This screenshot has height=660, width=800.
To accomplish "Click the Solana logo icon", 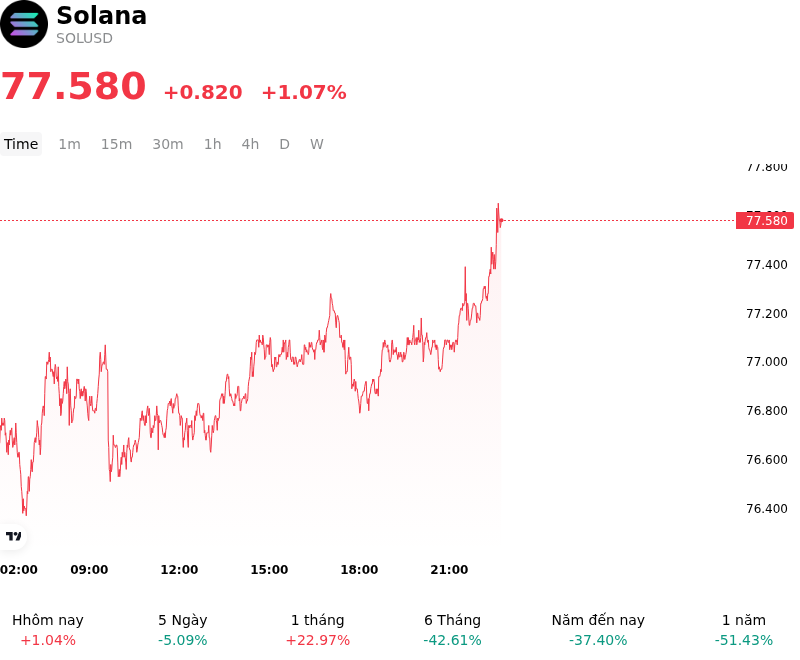I will (23, 24).
